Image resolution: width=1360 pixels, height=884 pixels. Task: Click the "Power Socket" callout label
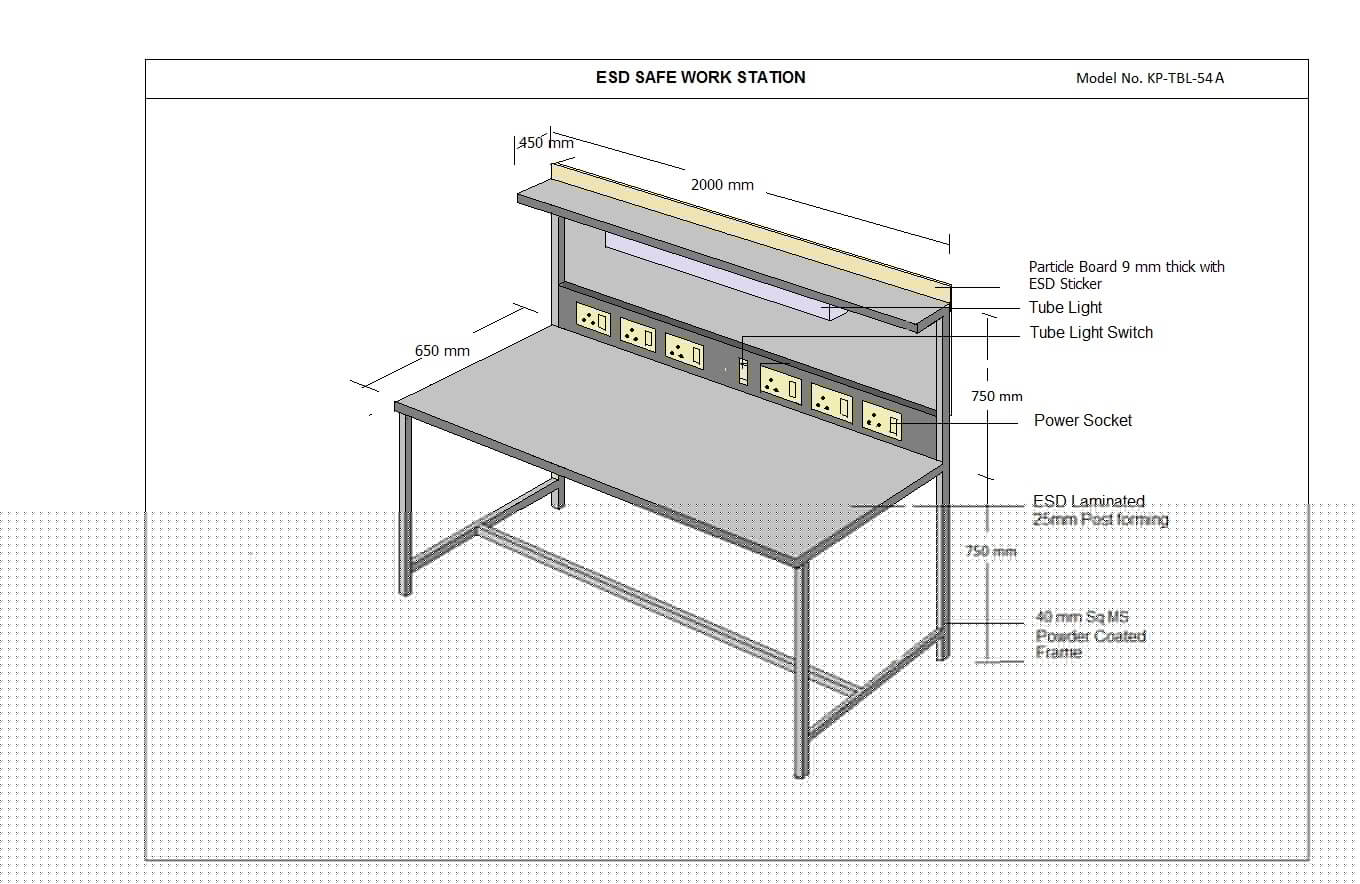click(x=1083, y=421)
